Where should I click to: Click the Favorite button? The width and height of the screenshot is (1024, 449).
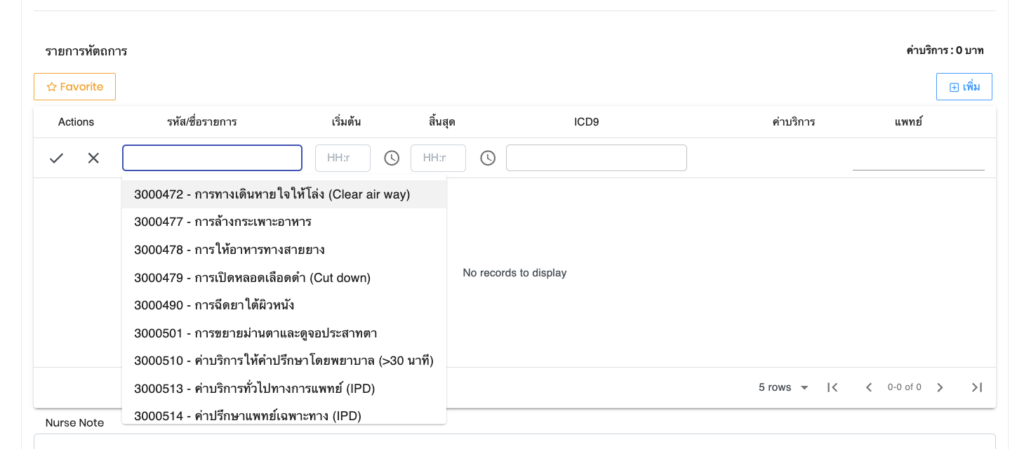(75, 87)
